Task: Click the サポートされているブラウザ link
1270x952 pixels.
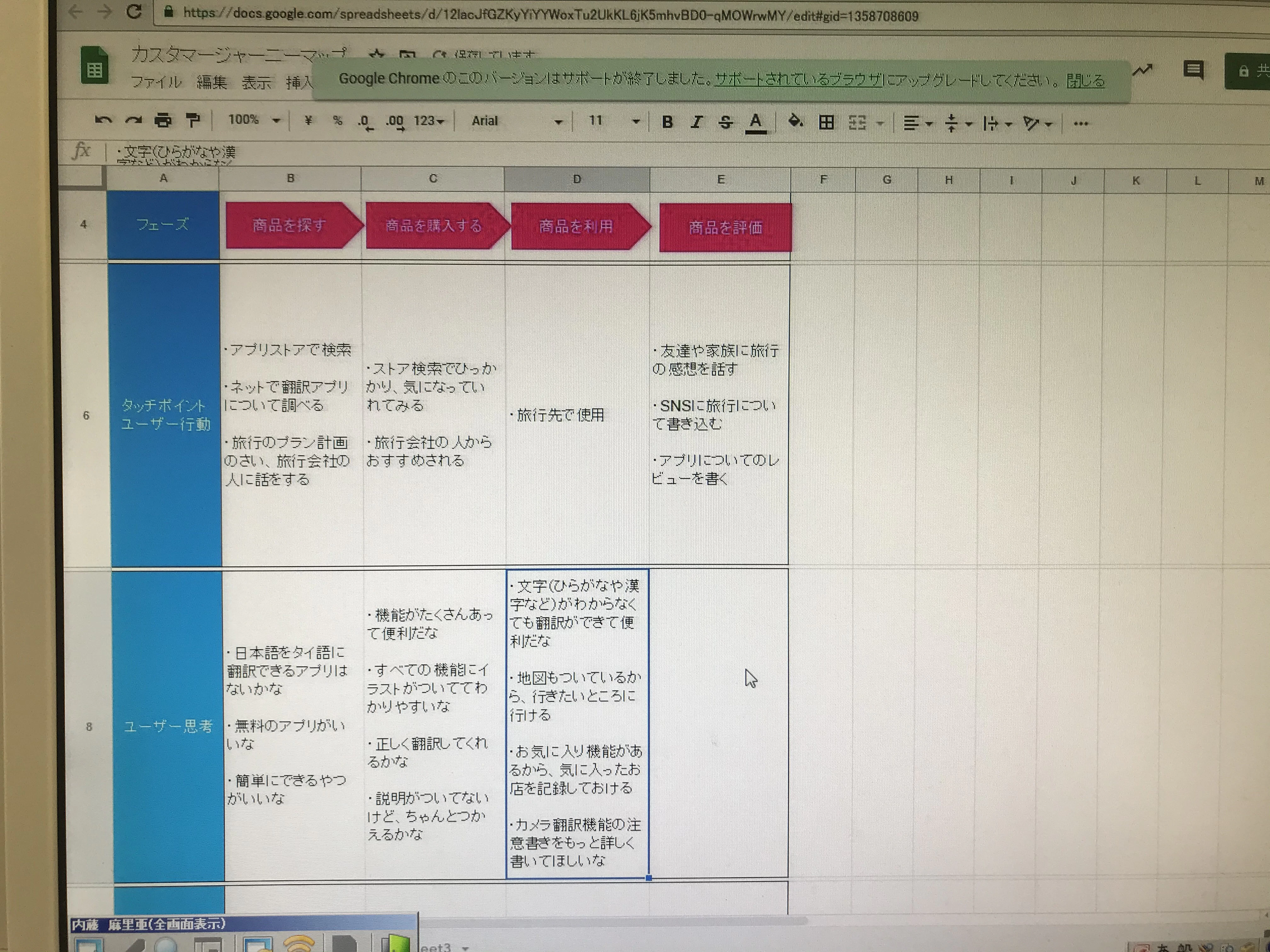Action: tap(798, 79)
